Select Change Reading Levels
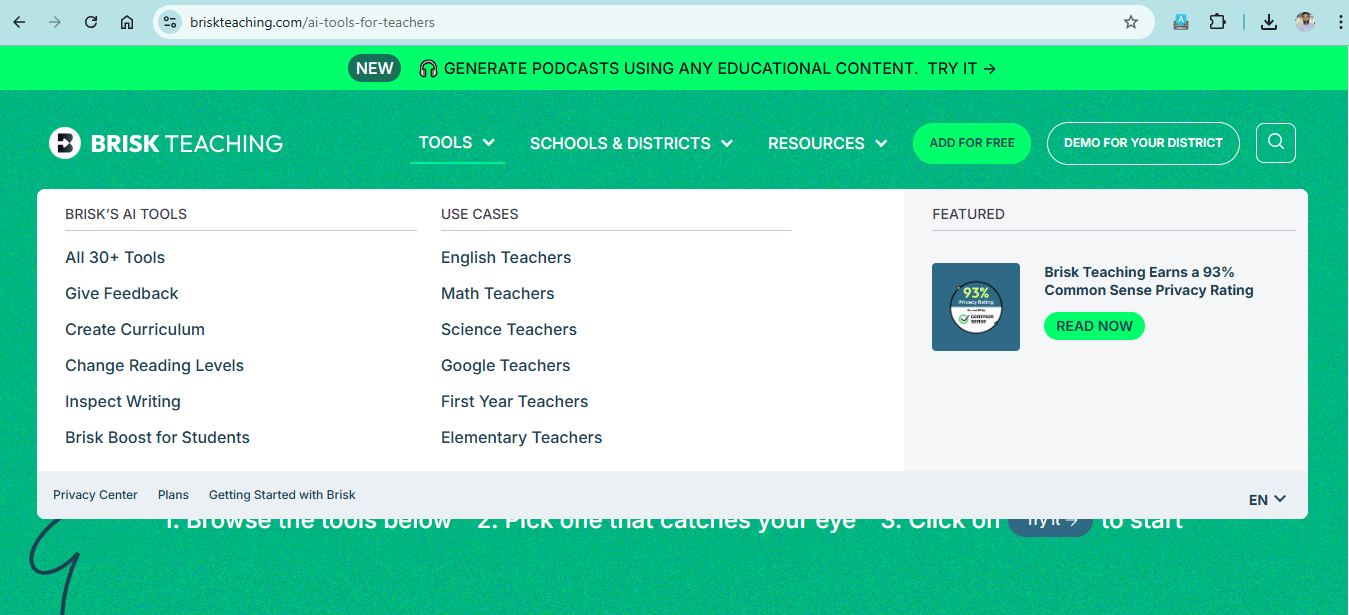This screenshot has height=615, width=1349. coord(155,365)
